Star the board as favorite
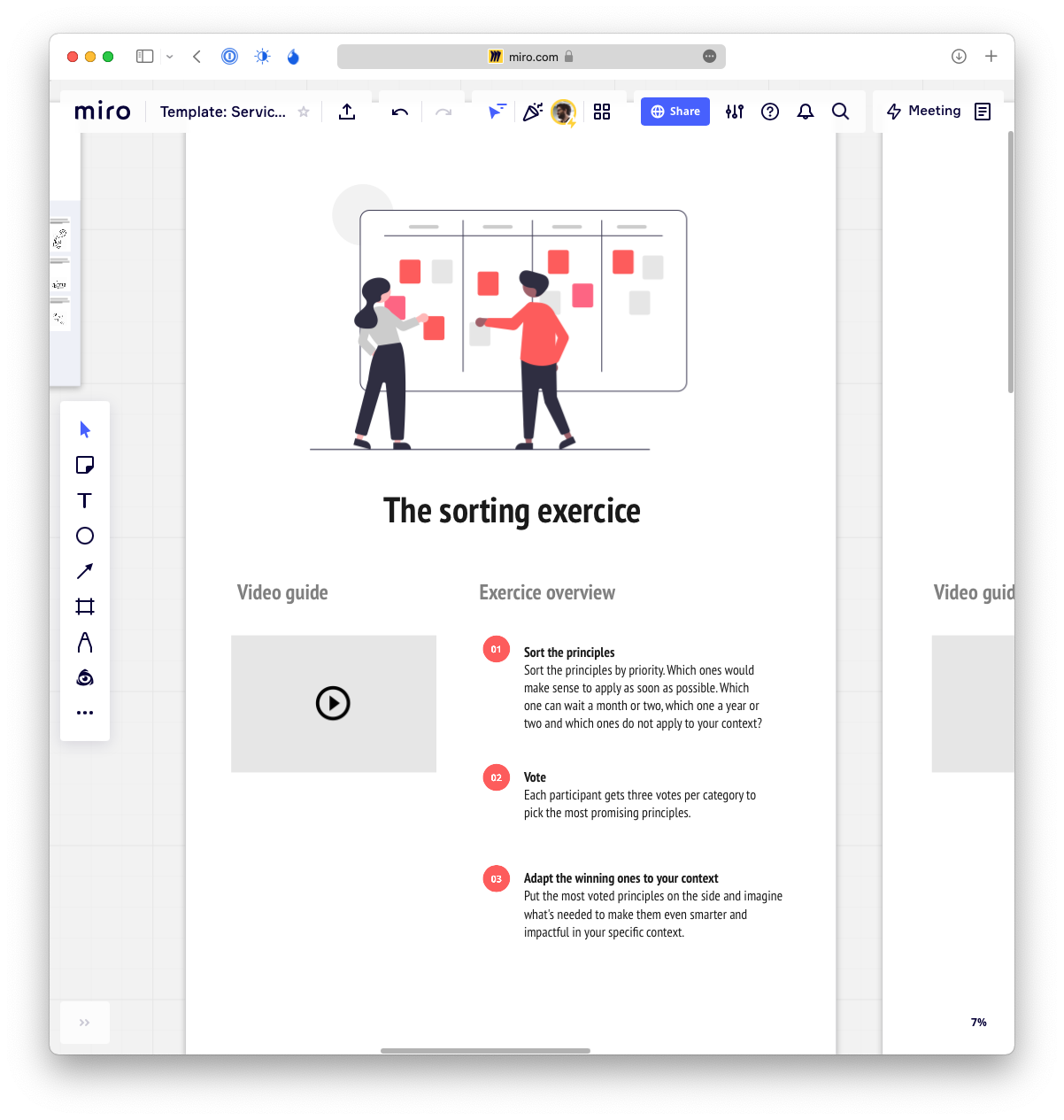The width and height of the screenshot is (1064, 1120). click(304, 112)
